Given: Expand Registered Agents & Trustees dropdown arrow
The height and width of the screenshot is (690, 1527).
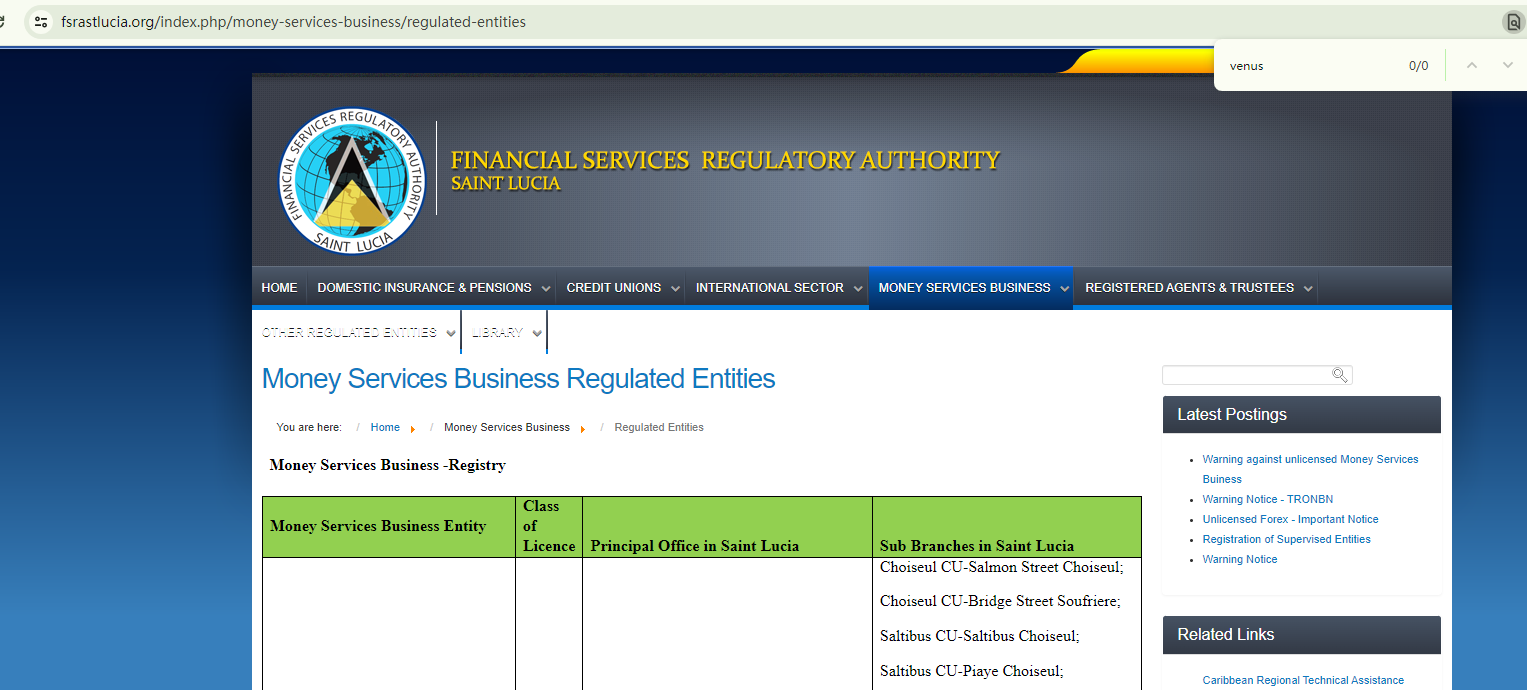Looking at the screenshot, I should (1308, 289).
